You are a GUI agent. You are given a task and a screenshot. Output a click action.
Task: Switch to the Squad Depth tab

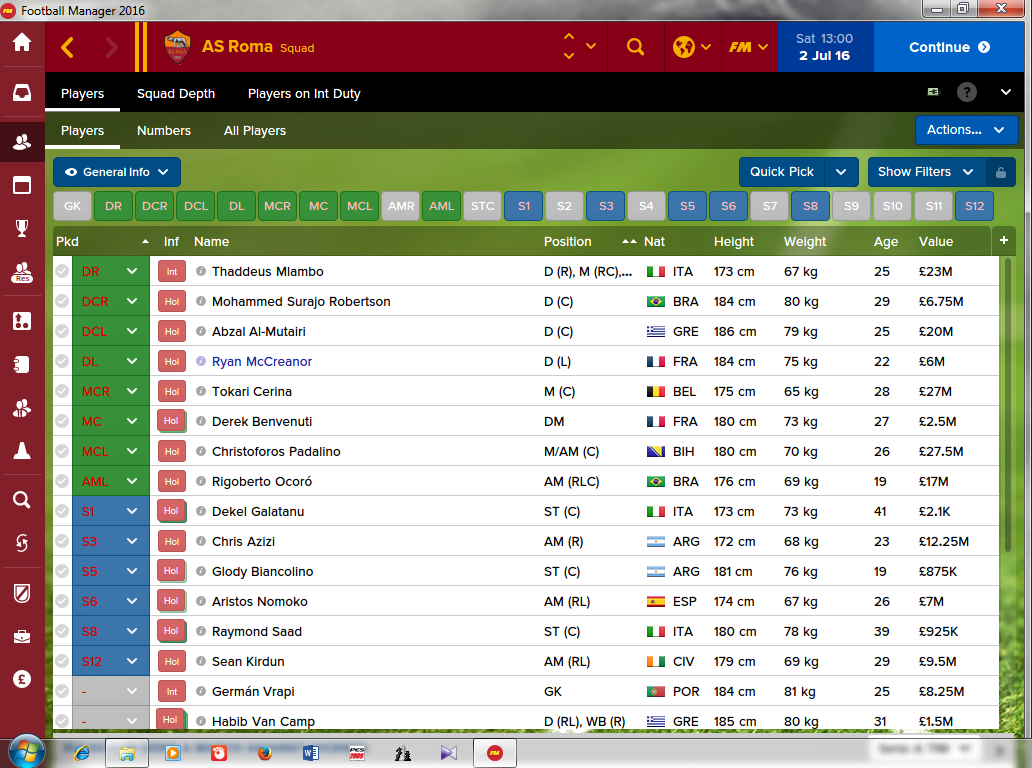tap(176, 93)
